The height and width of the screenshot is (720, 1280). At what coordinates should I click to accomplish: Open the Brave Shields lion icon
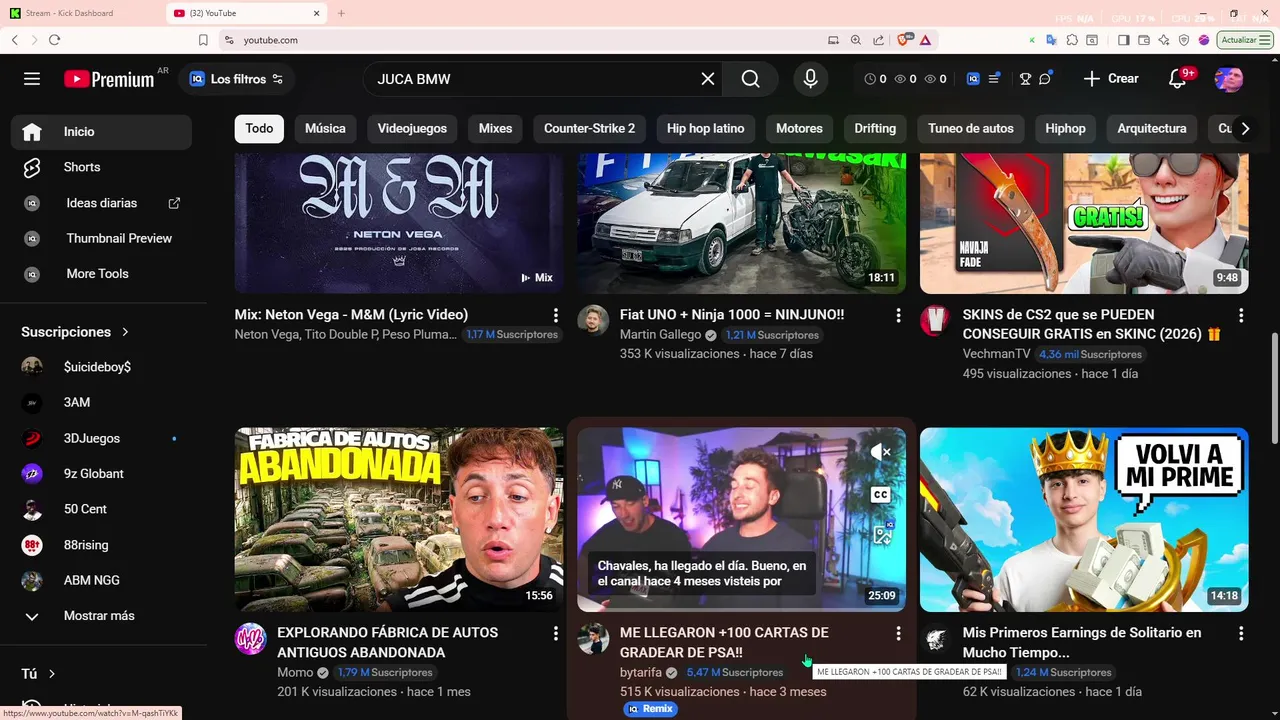tap(904, 40)
